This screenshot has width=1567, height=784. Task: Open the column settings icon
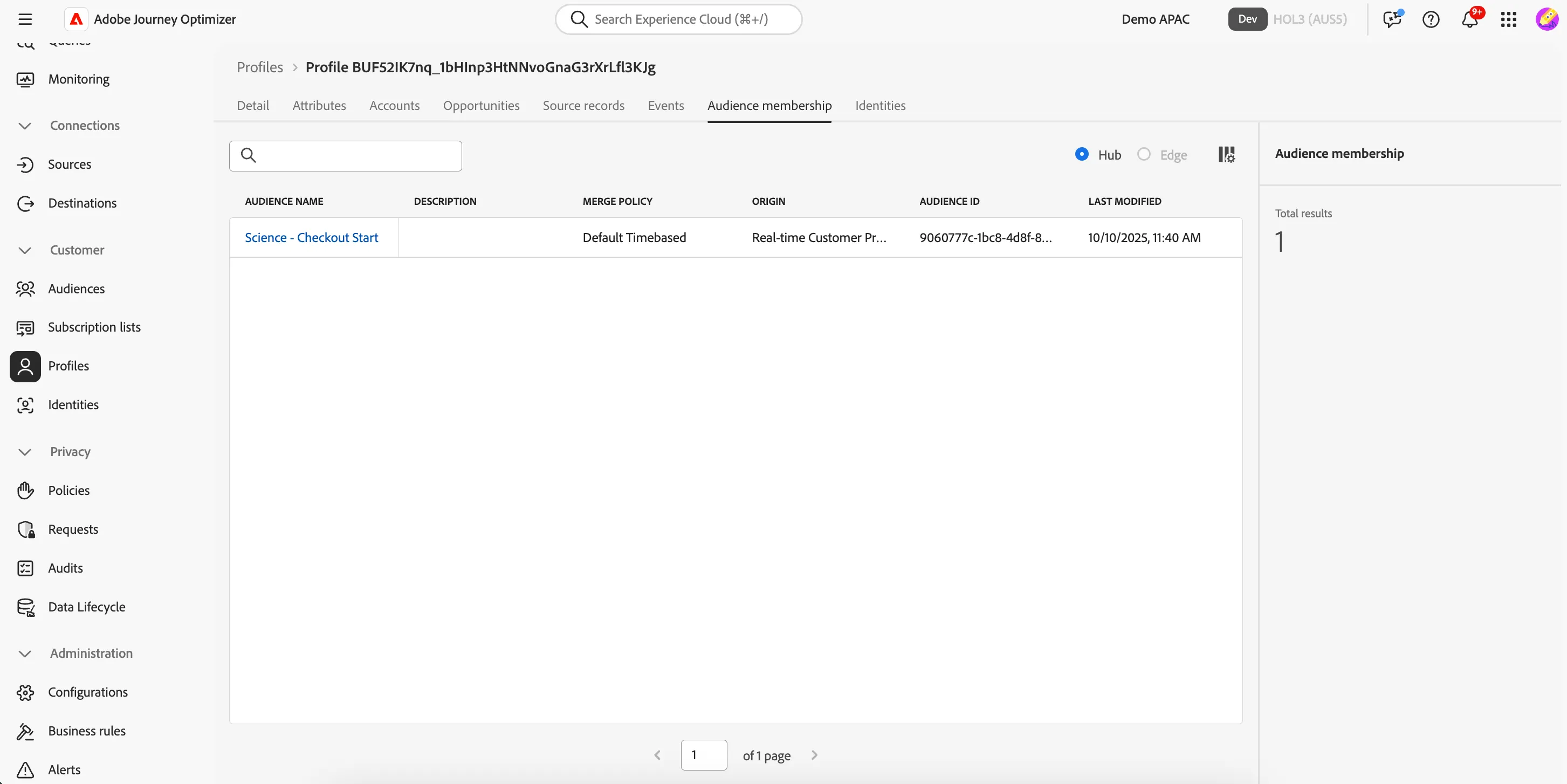(x=1226, y=155)
